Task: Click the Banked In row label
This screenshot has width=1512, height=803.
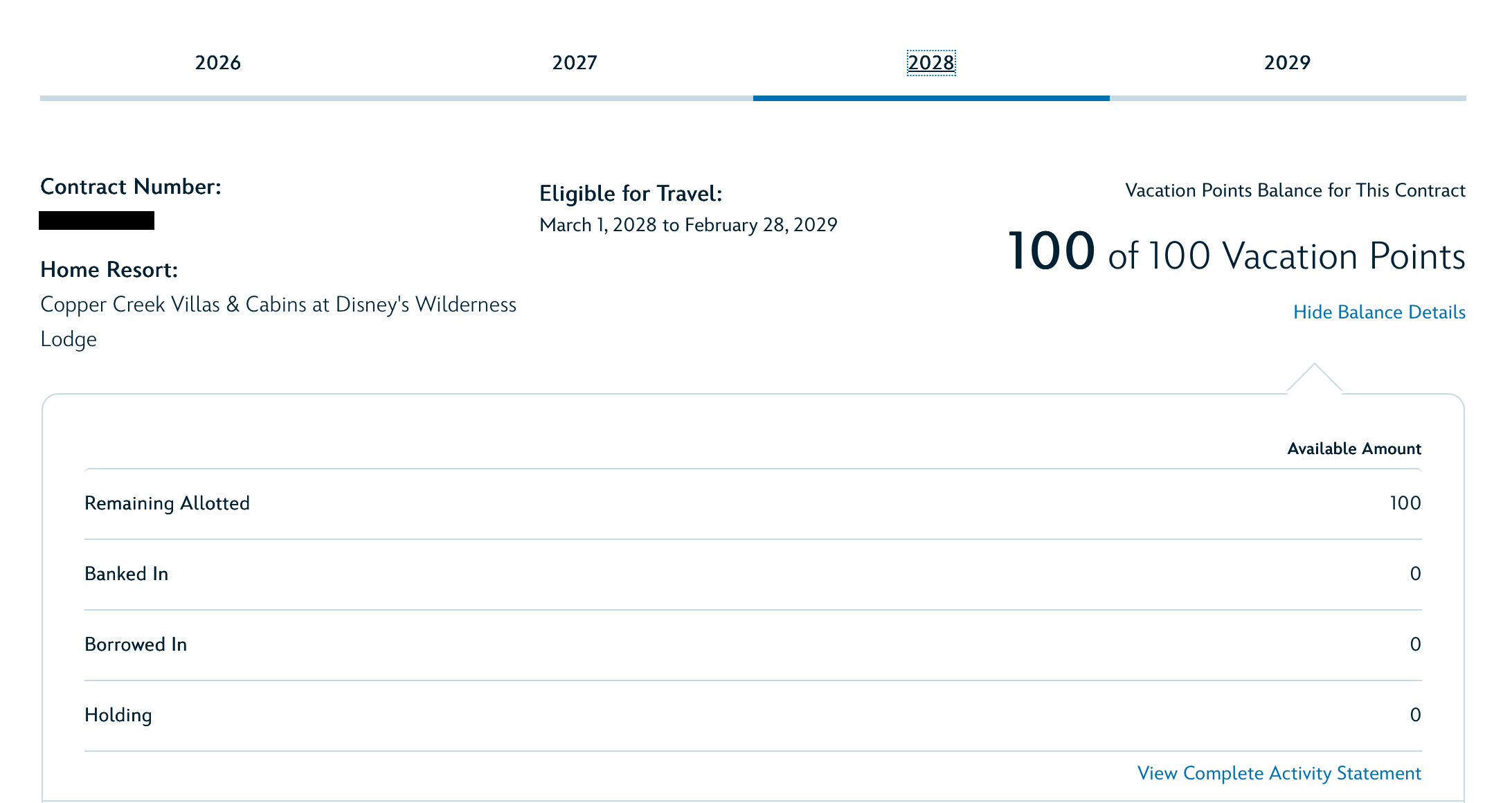Action: pos(127,574)
